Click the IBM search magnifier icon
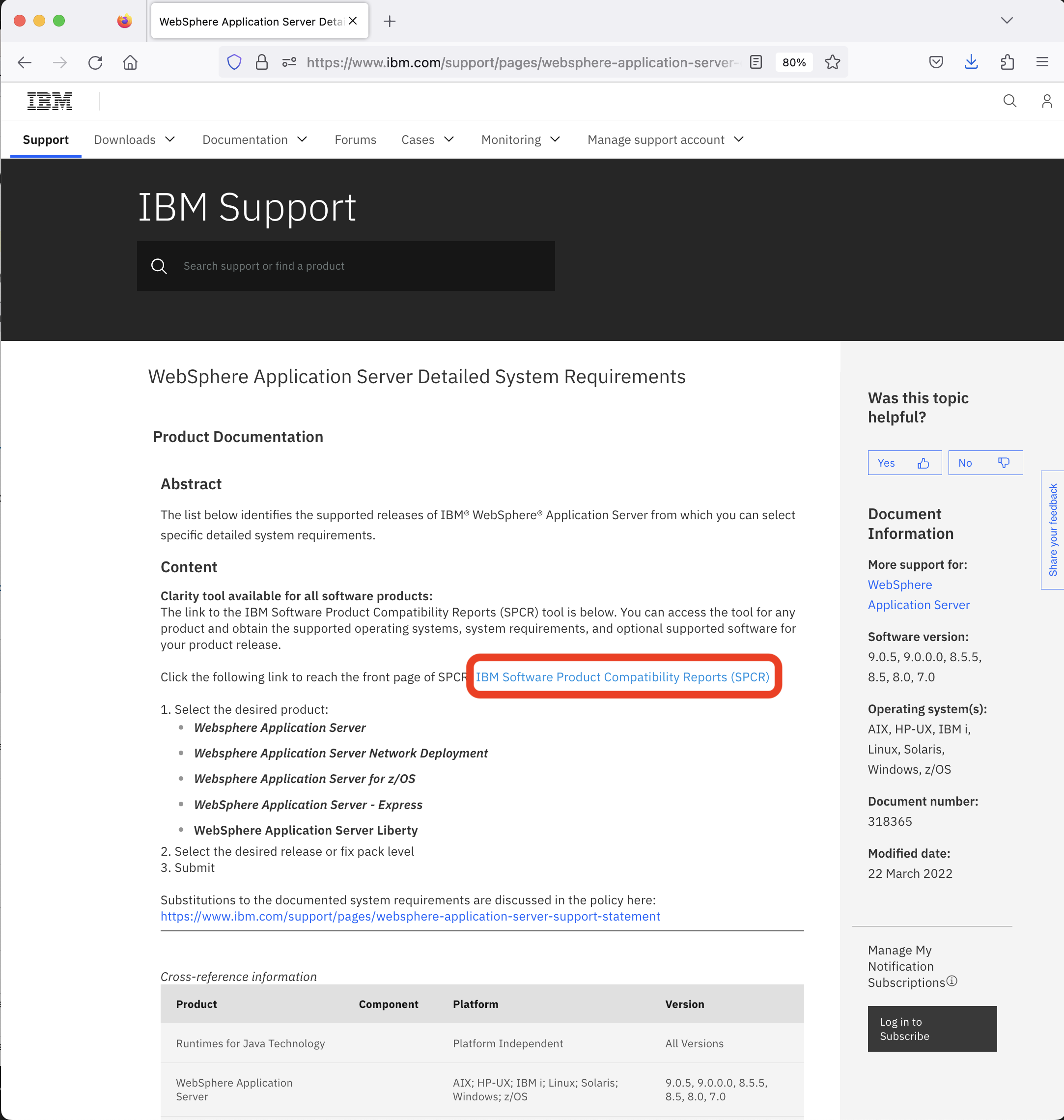 (x=1010, y=101)
